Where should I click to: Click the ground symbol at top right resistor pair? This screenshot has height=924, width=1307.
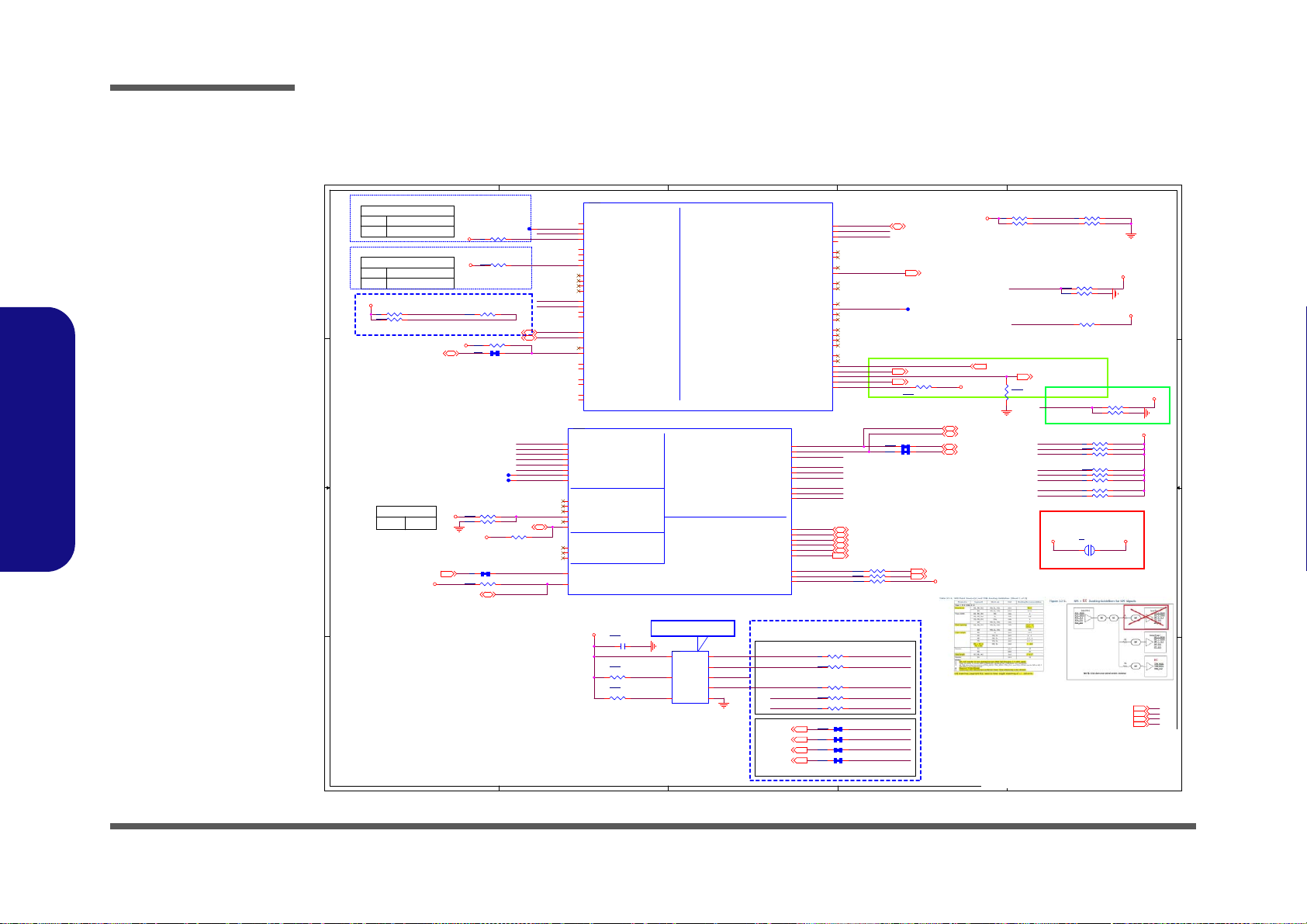coord(1131,234)
